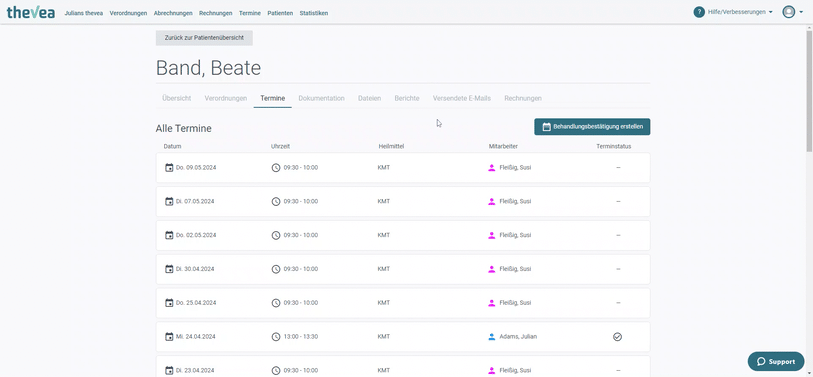Click pink person icon in 30.04.2024 row
This screenshot has width=813, height=377.
[x=492, y=269]
